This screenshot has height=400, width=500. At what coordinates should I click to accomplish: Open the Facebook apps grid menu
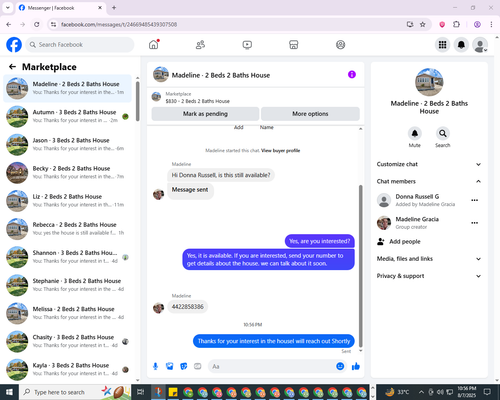point(442,45)
